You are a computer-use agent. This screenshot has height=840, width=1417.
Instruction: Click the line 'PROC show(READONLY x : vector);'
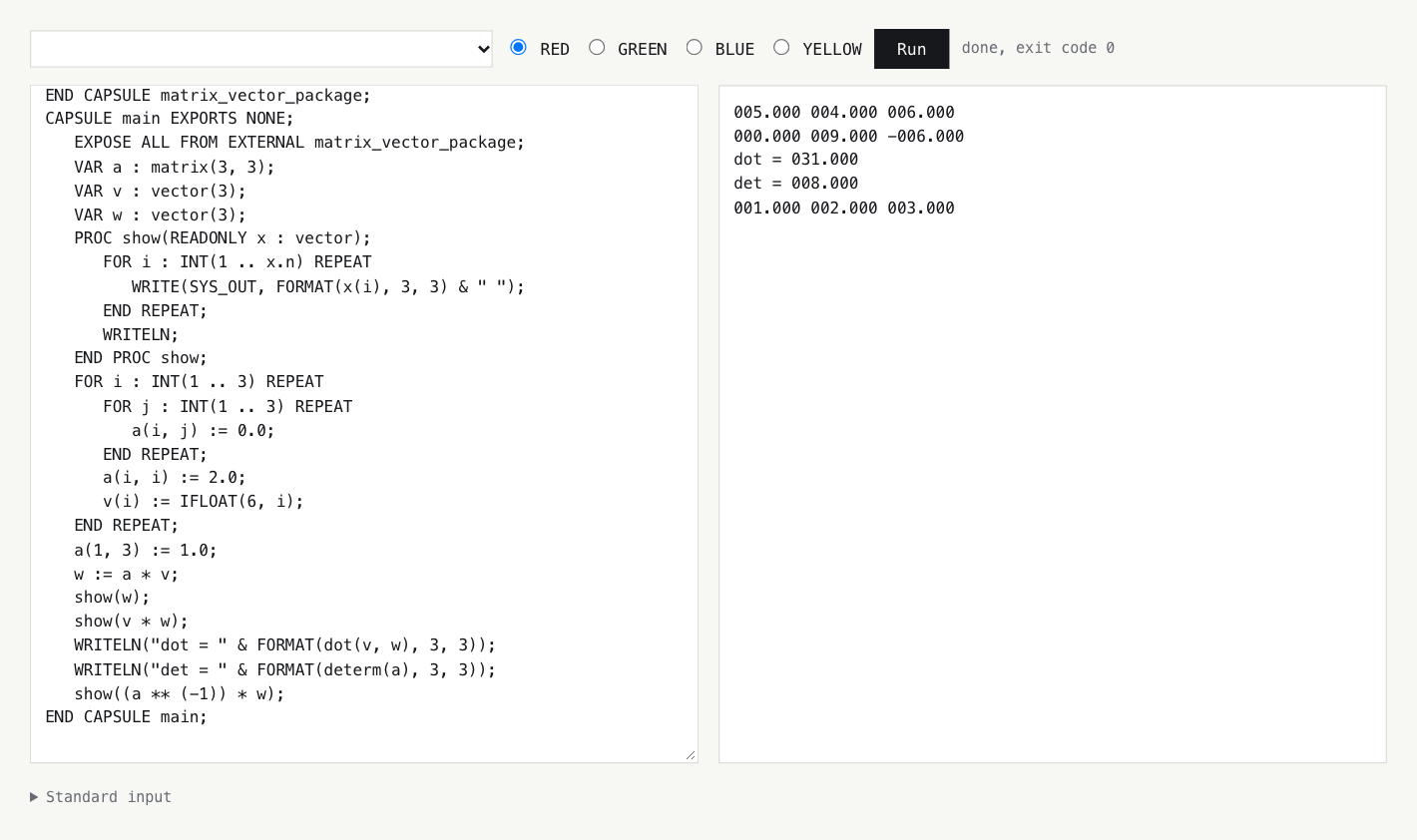[x=223, y=238]
